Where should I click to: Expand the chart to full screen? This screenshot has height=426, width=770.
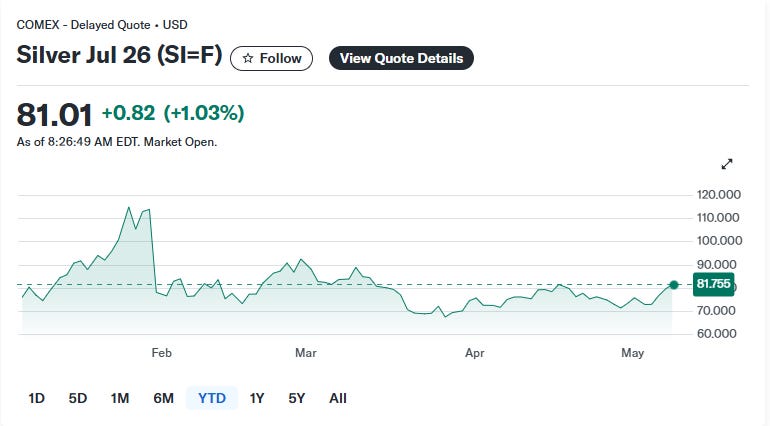tap(727, 164)
